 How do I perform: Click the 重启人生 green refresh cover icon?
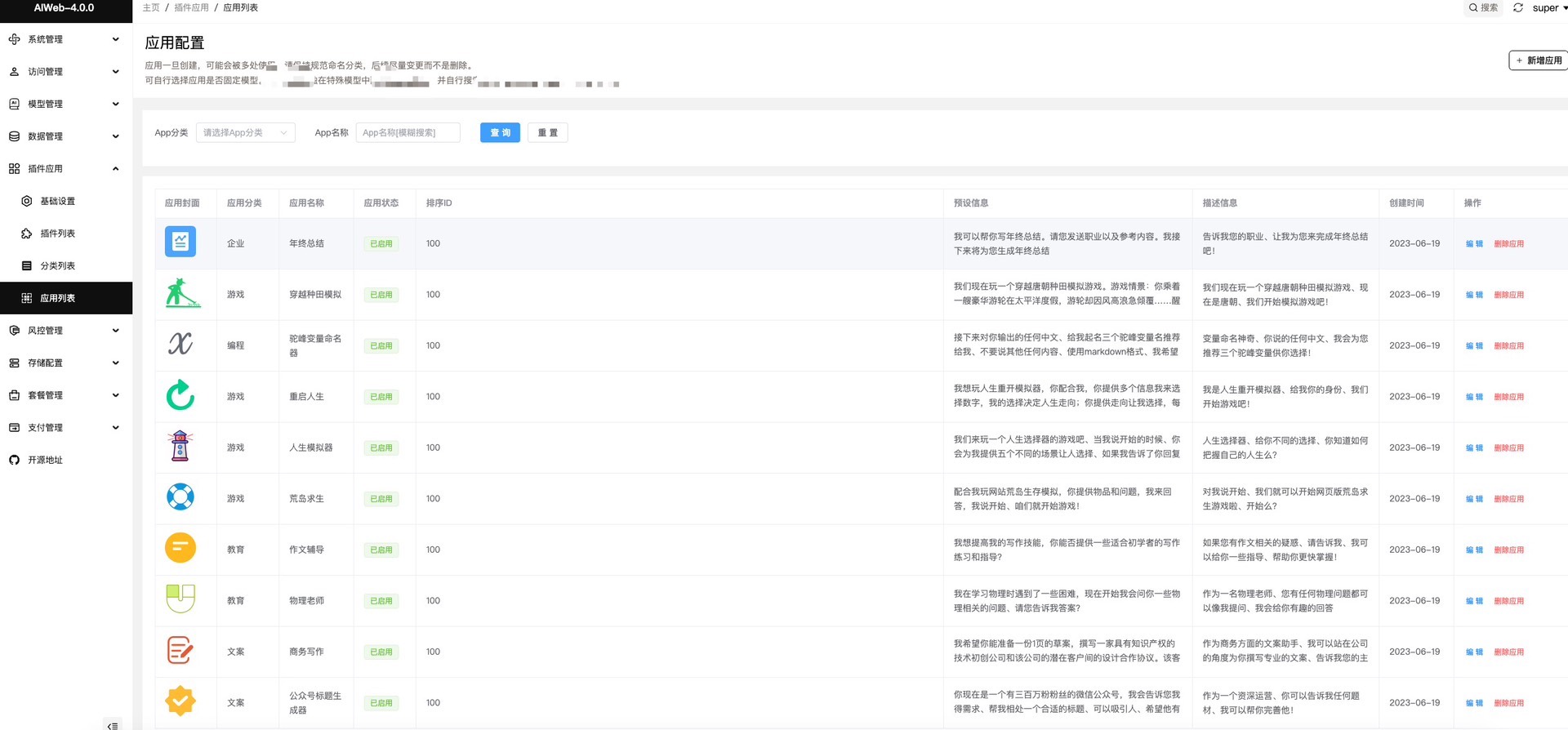(180, 396)
